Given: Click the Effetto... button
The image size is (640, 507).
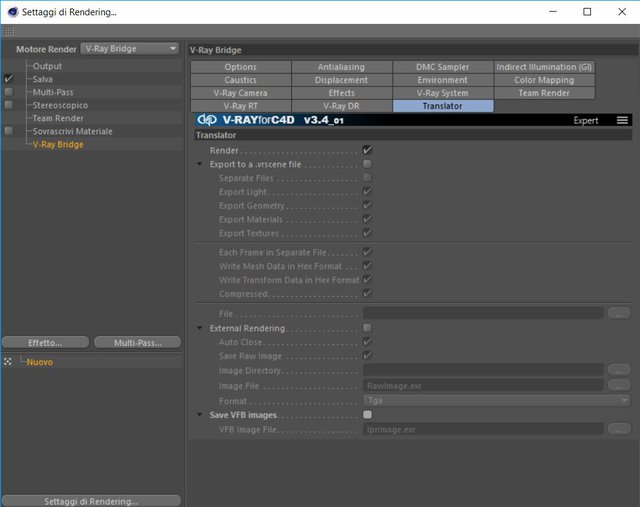Looking at the screenshot, I should point(45,342).
